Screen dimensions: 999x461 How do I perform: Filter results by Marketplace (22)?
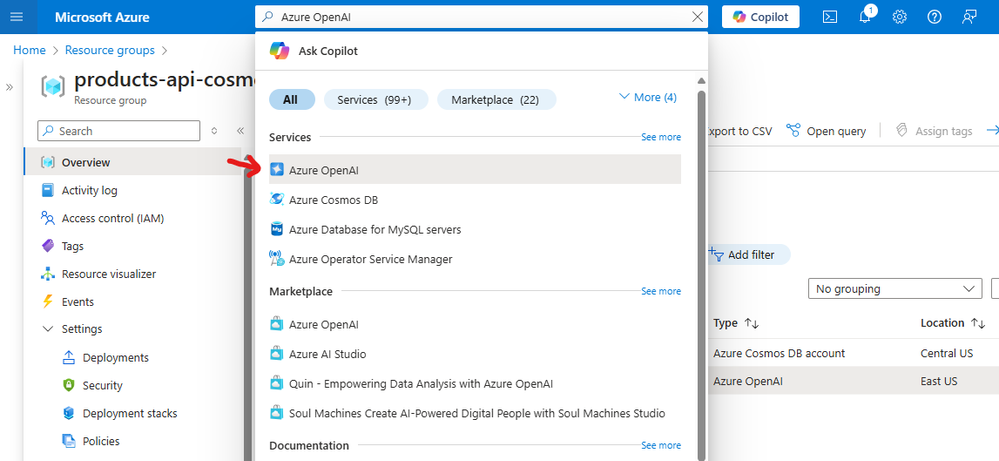click(x=495, y=100)
